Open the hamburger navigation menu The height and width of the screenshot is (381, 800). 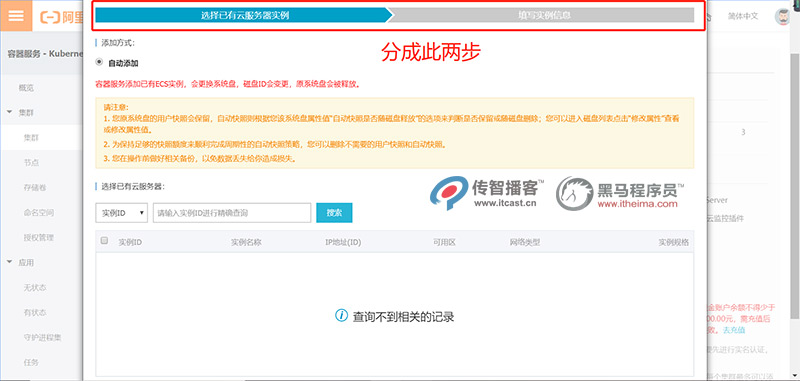16,15
